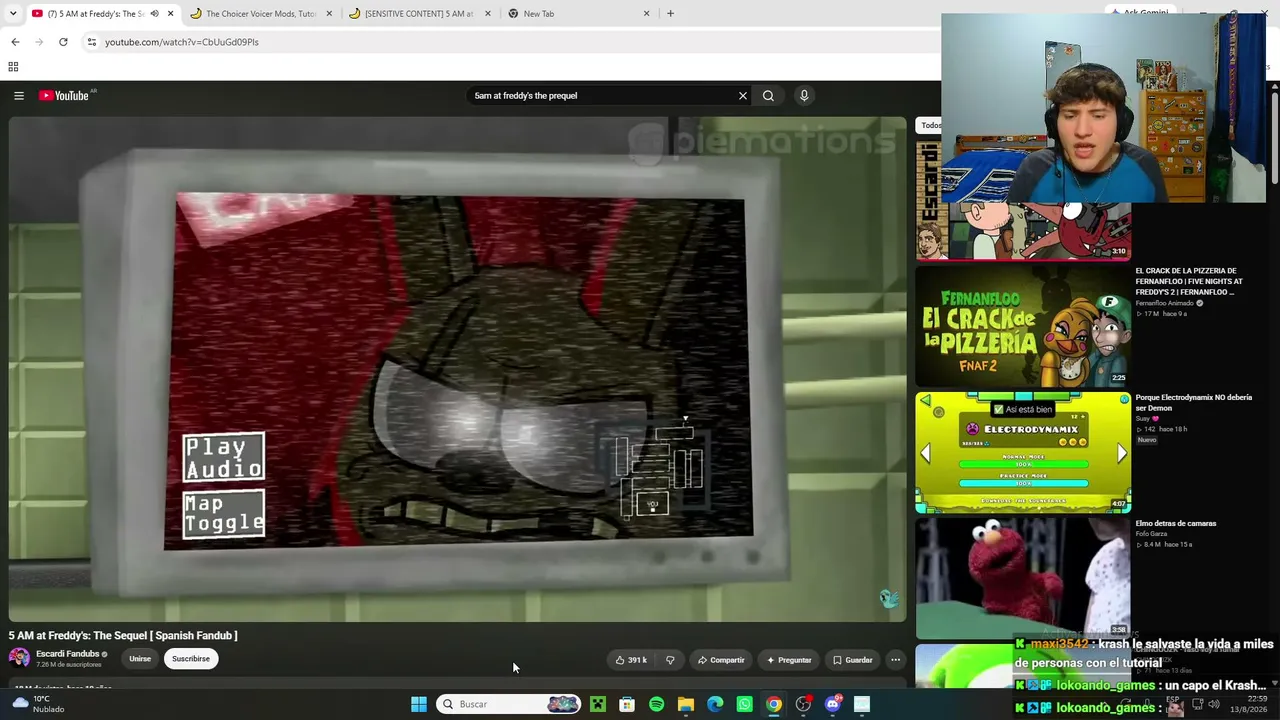
Task: Switch to the '[SENSITIVE CONTENT] 5 AM' tab
Action: pos(418,14)
